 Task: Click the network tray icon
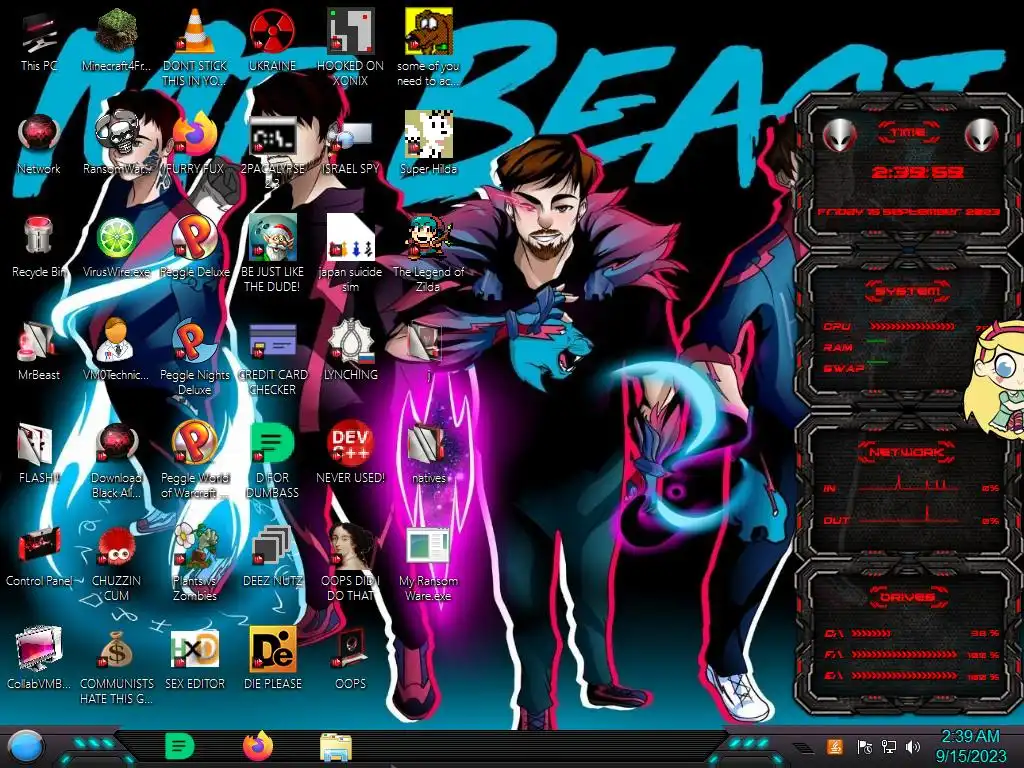[x=889, y=747]
